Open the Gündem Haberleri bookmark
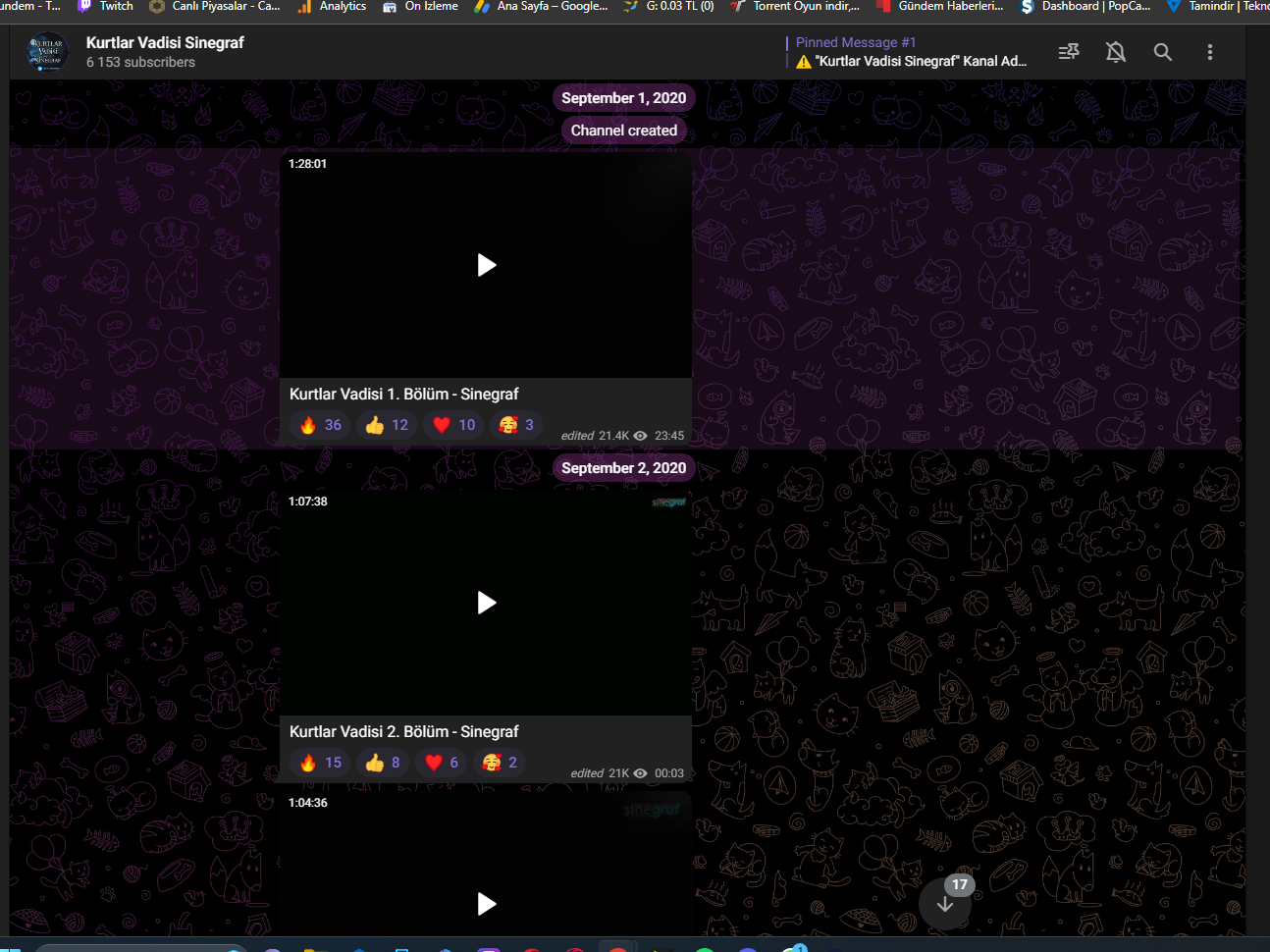Viewport: 1270px width, 952px height. click(939, 7)
